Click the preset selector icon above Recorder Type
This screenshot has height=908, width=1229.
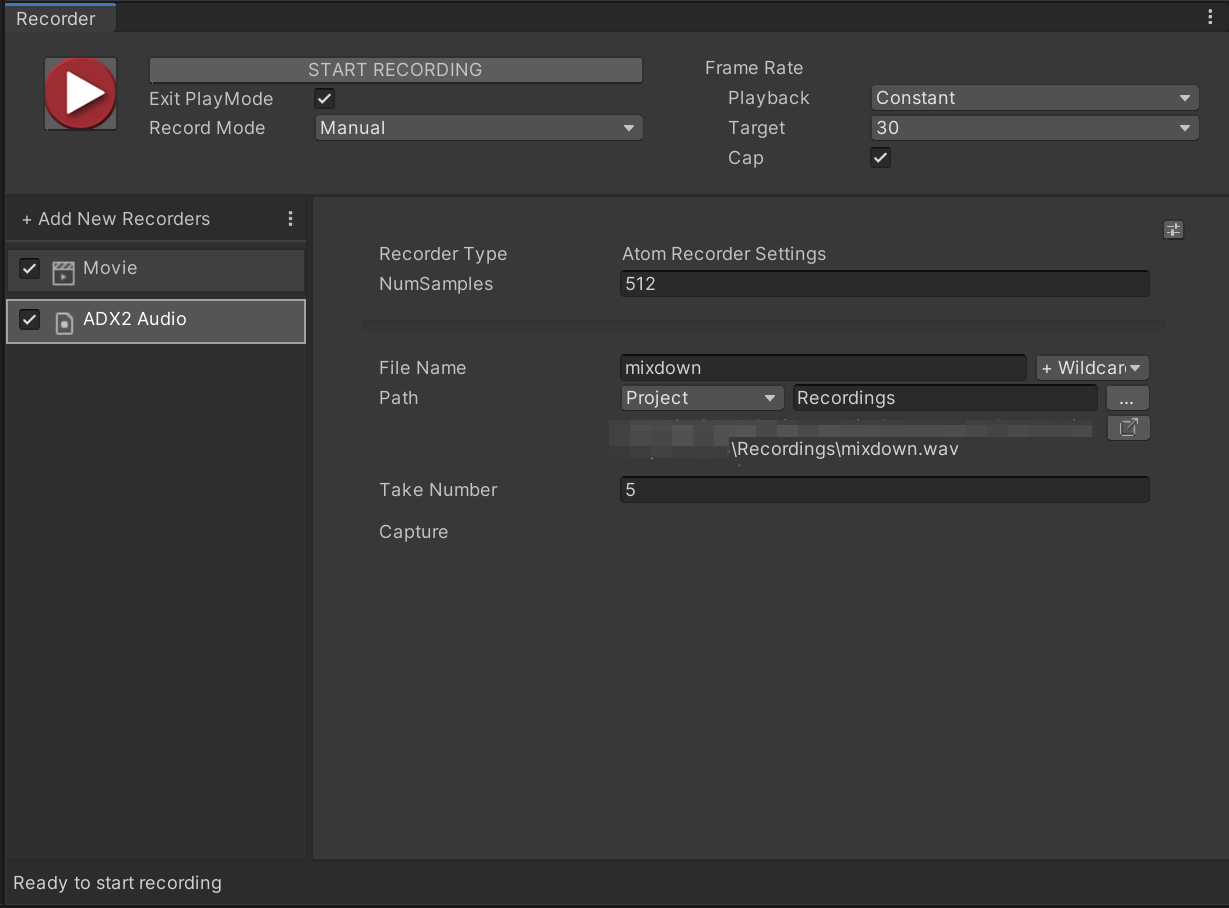(x=1173, y=230)
